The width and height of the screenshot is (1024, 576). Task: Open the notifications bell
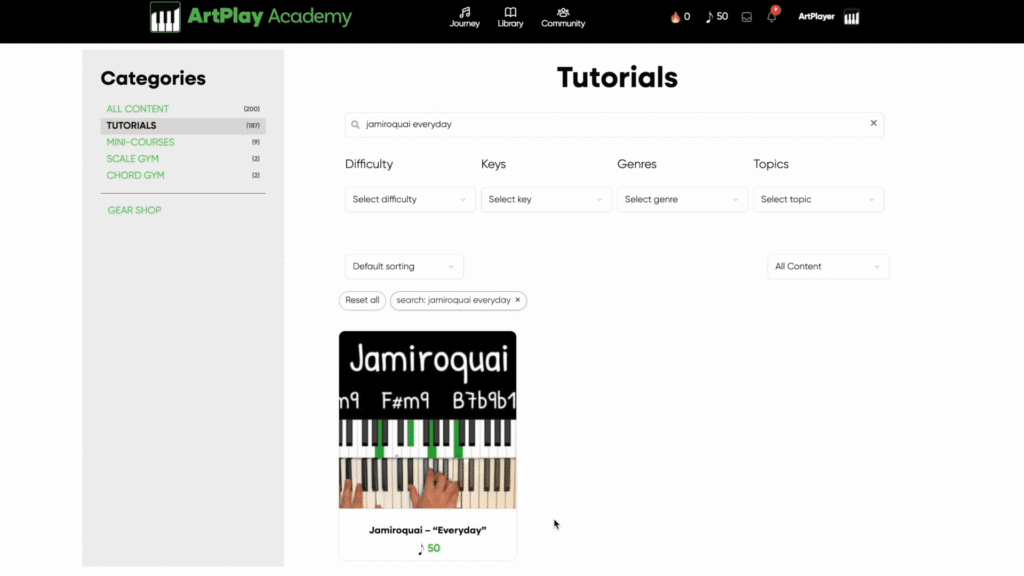(772, 16)
